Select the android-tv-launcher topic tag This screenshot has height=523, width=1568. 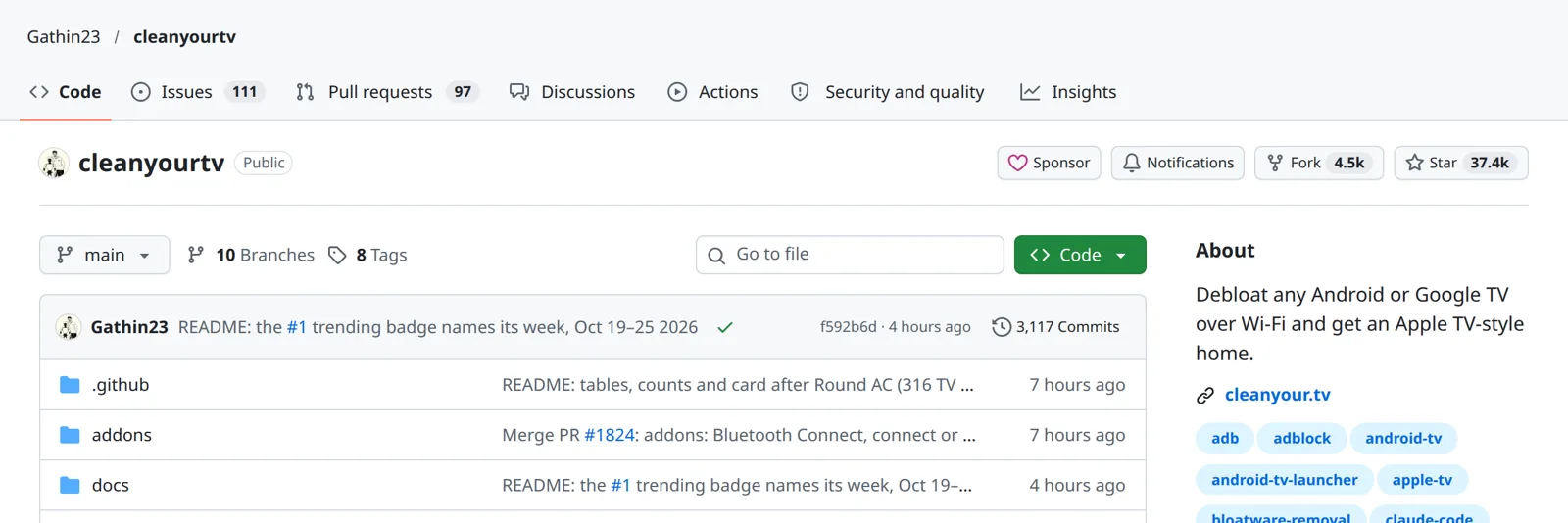click(x=1285, y=480)
